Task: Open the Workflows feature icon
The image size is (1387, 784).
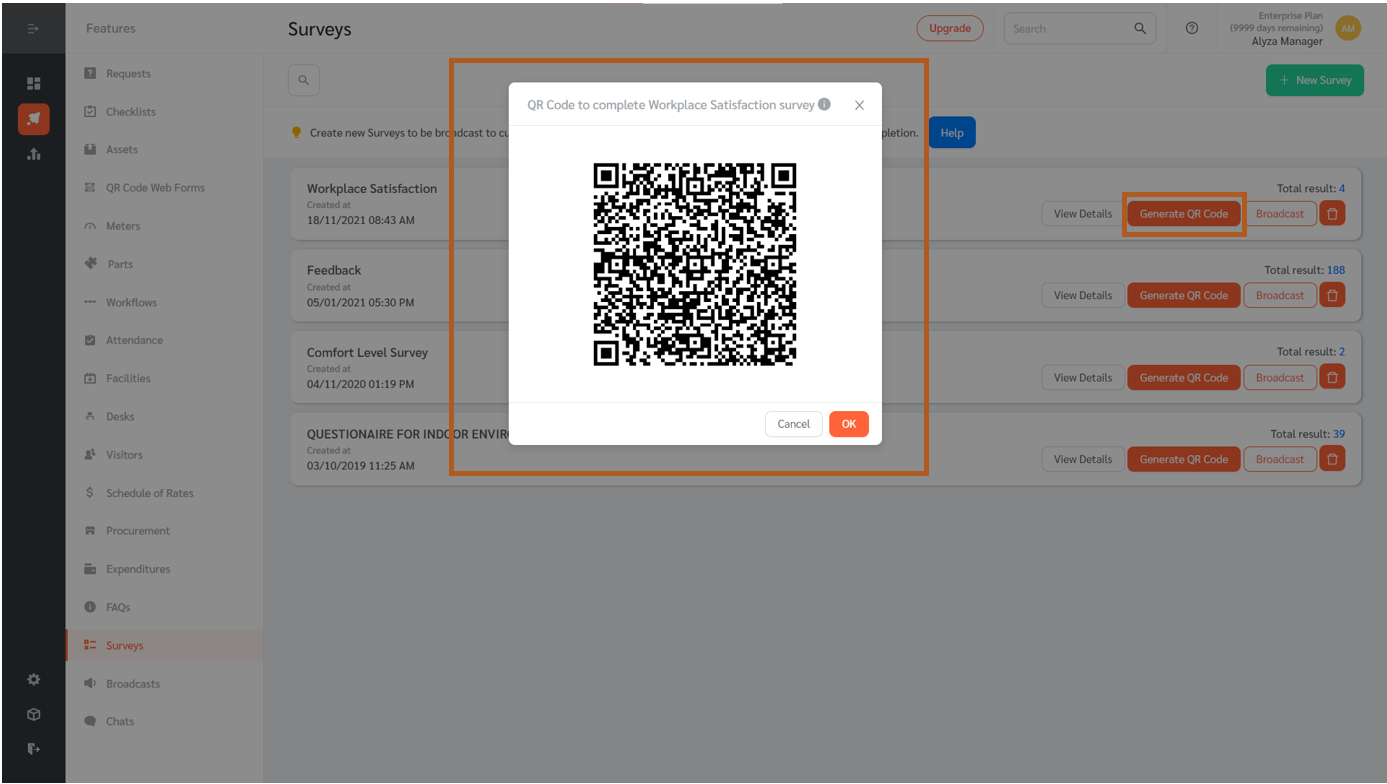Action: (x=89, y=301)
